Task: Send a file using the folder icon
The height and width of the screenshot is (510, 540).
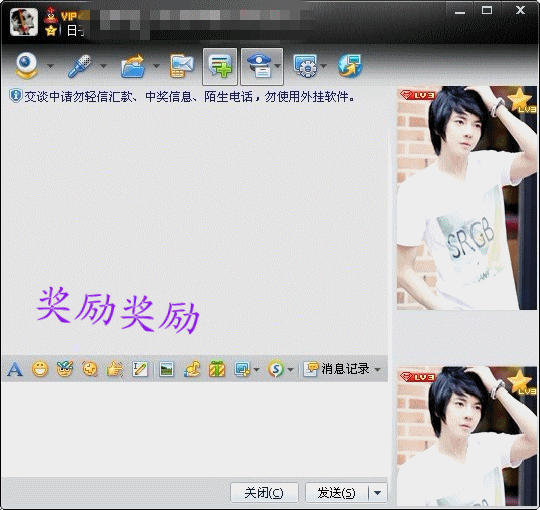Action: point(133,65)
